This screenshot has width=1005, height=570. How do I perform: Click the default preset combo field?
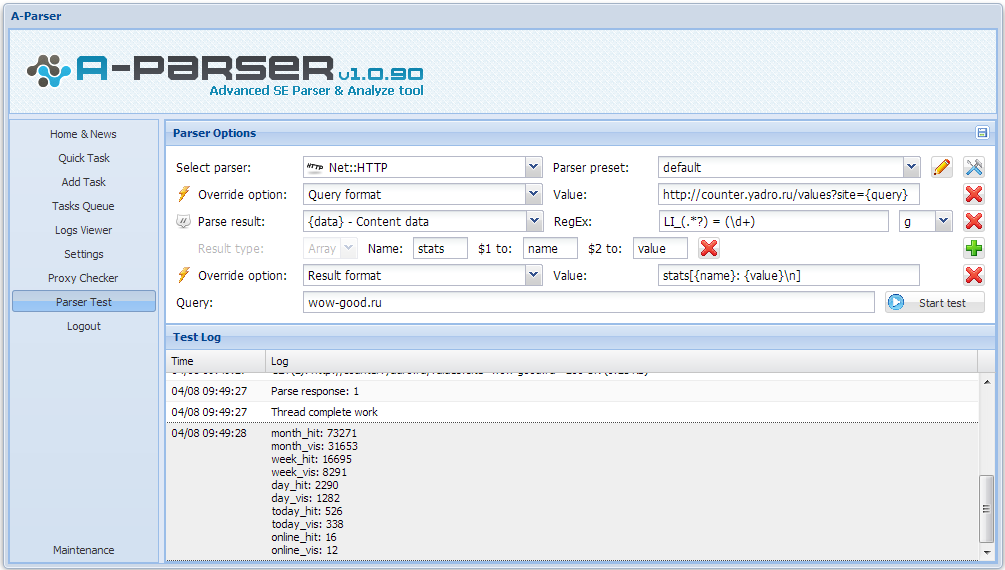[781, 167]
